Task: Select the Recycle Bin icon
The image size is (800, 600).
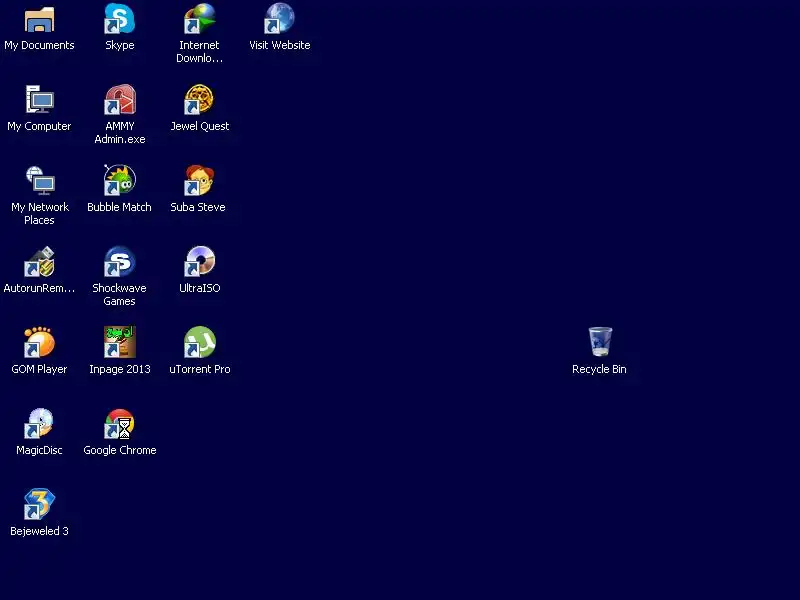Action: tap(600, 342)
